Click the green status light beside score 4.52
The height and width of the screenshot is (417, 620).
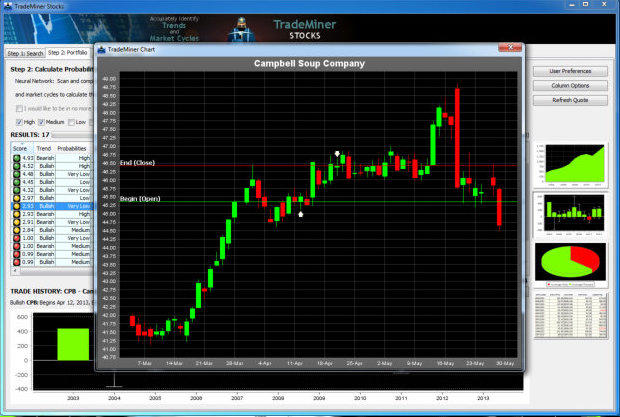(x=17, y=166)
